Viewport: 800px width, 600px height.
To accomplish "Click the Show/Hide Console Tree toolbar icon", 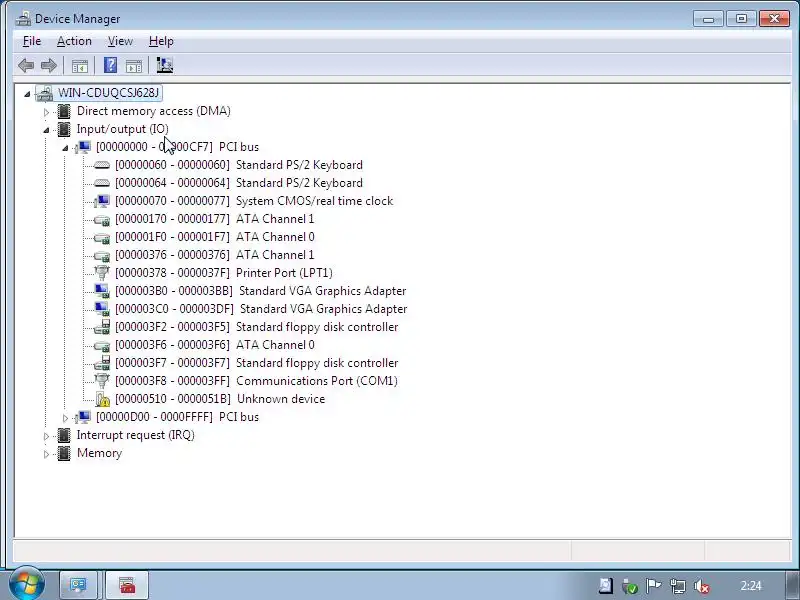I will pos(80,65).
